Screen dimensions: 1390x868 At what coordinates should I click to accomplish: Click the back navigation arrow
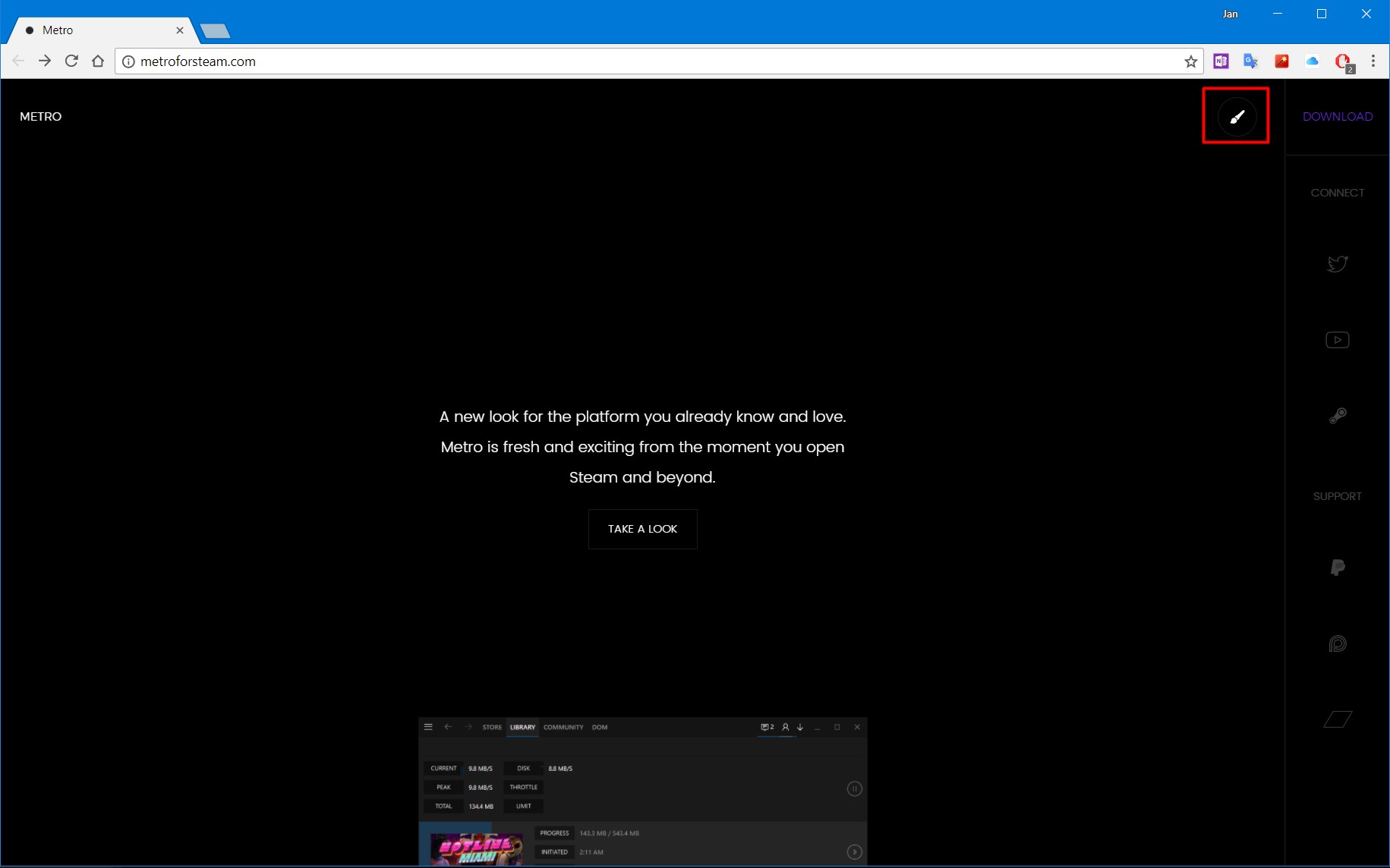18,61
